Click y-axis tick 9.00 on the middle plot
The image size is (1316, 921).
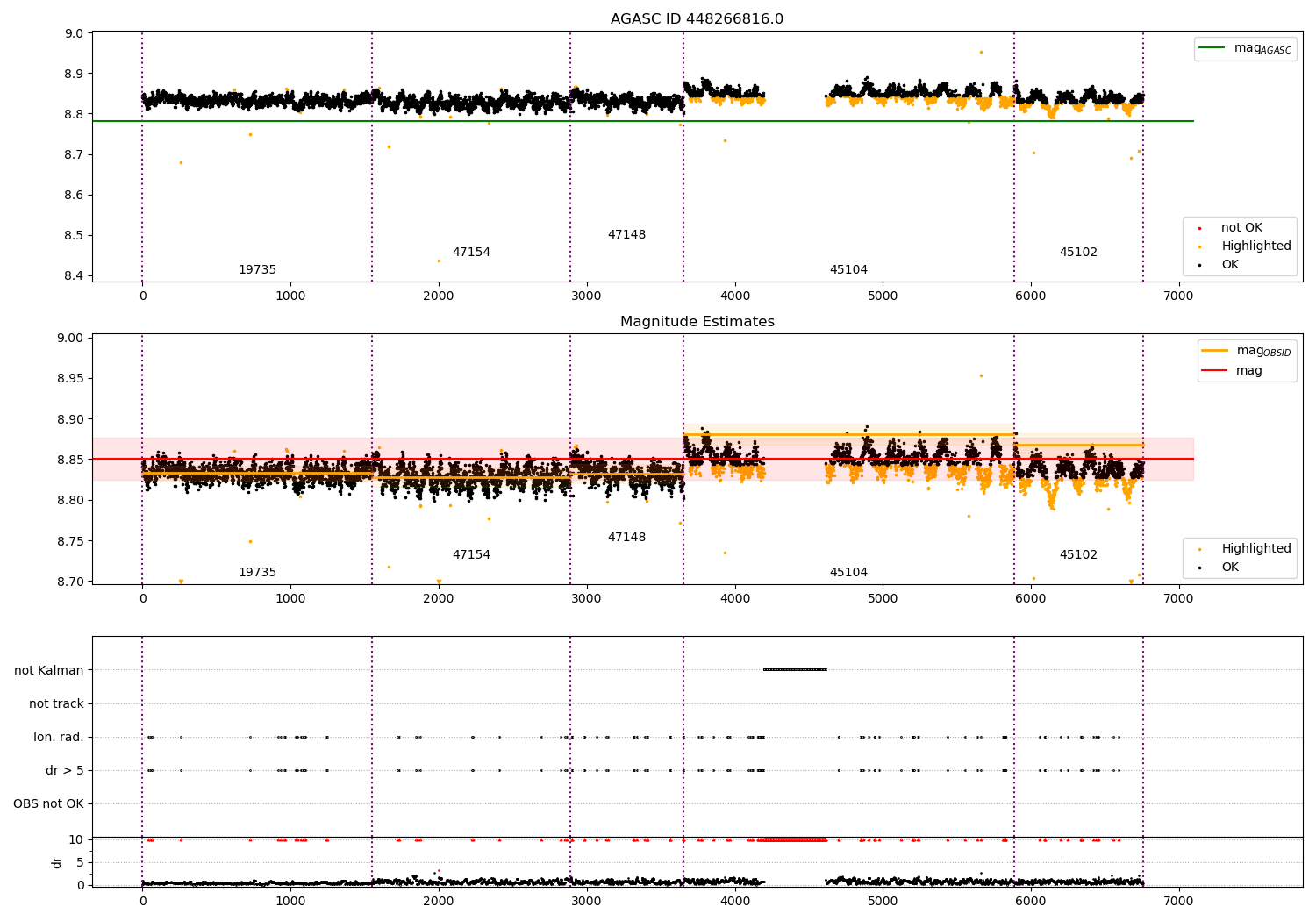click(72, 338)
